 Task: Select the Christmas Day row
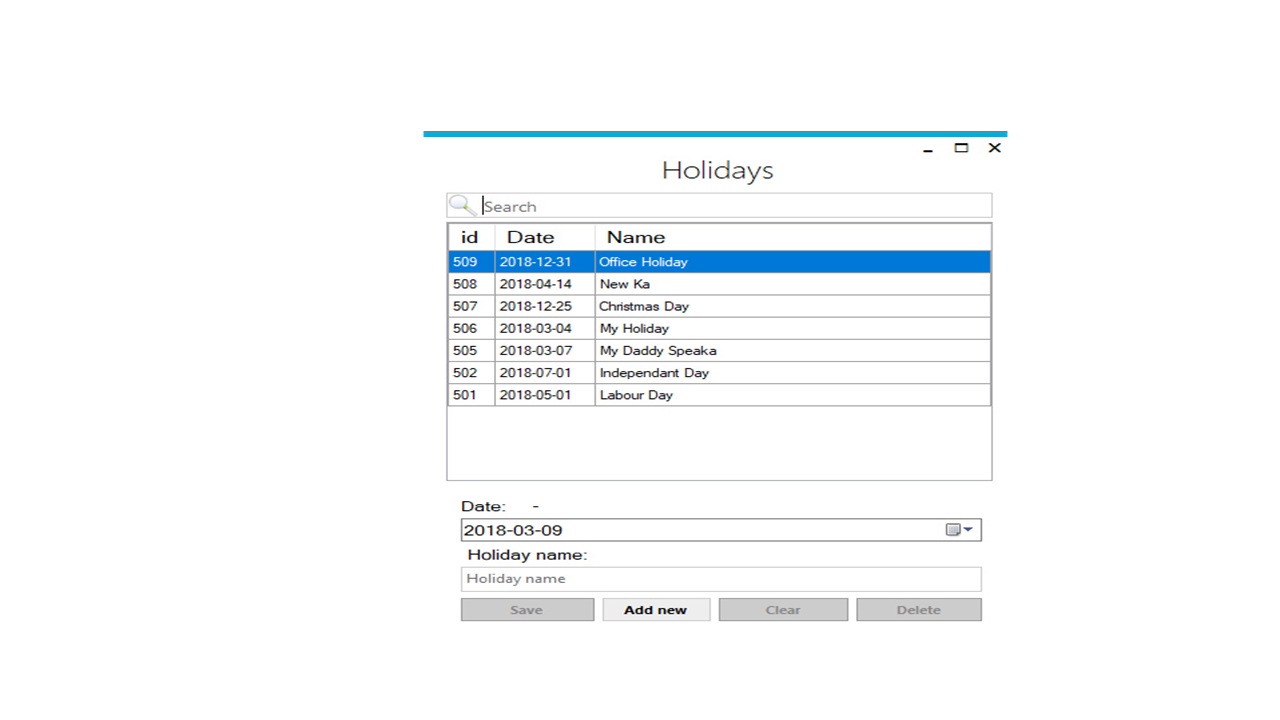(x=700, y=306)
